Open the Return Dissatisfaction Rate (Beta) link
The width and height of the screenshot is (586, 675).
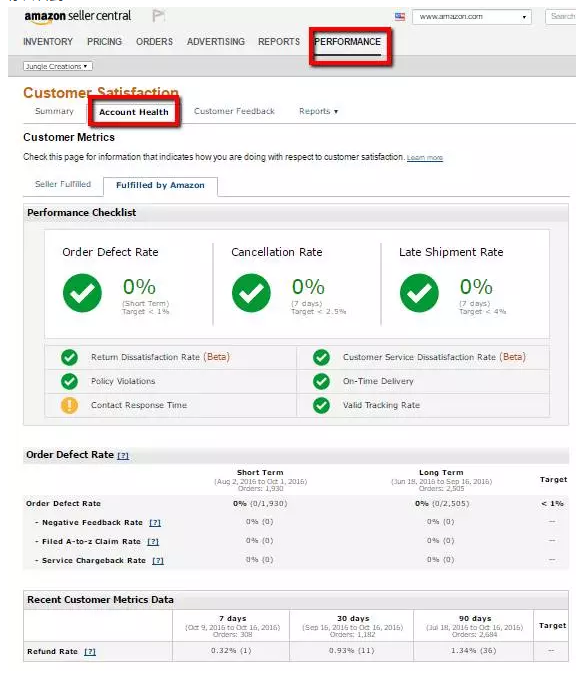tap(160, 357)
